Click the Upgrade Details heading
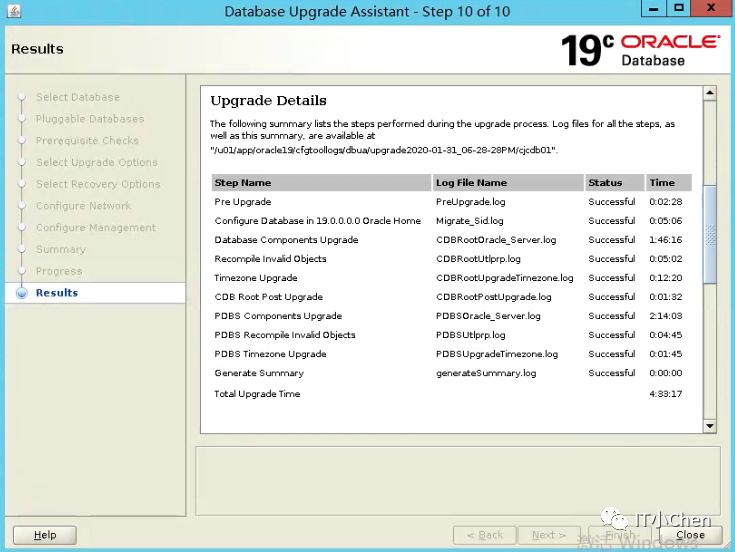The width and height of the screenshot is (735, 552). tap(269, 101)
